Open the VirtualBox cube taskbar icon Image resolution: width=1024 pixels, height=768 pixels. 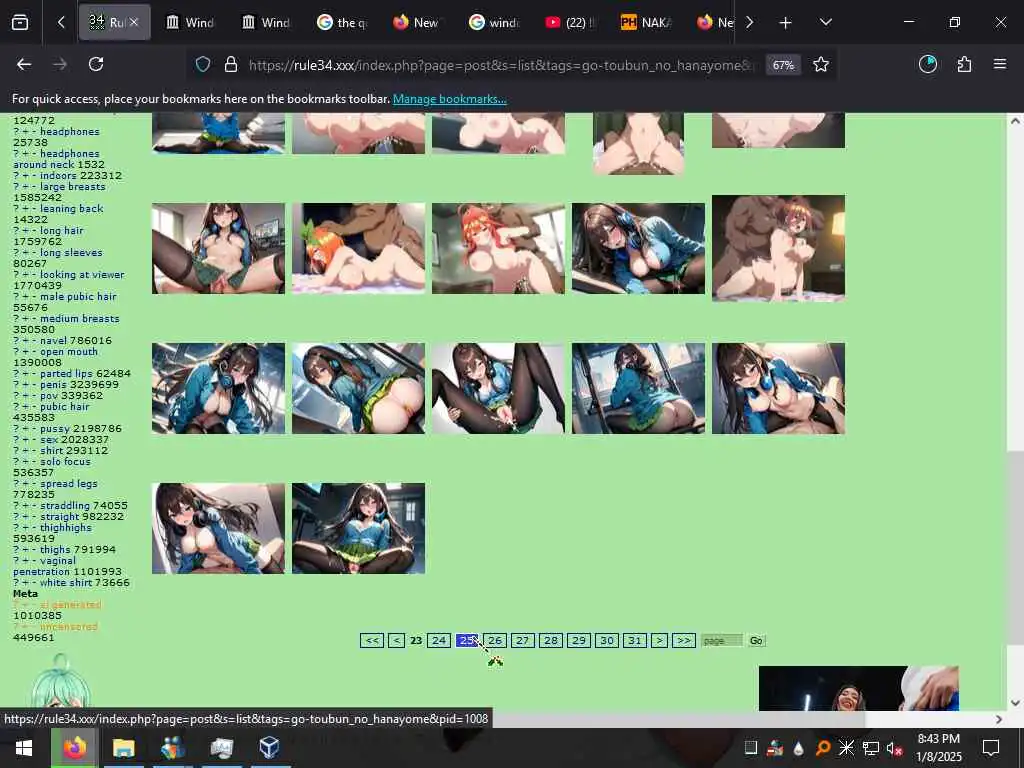269,748
